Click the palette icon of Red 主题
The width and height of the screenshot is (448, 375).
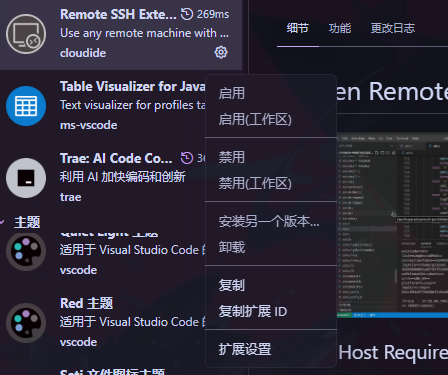click(x=26, y=323)
